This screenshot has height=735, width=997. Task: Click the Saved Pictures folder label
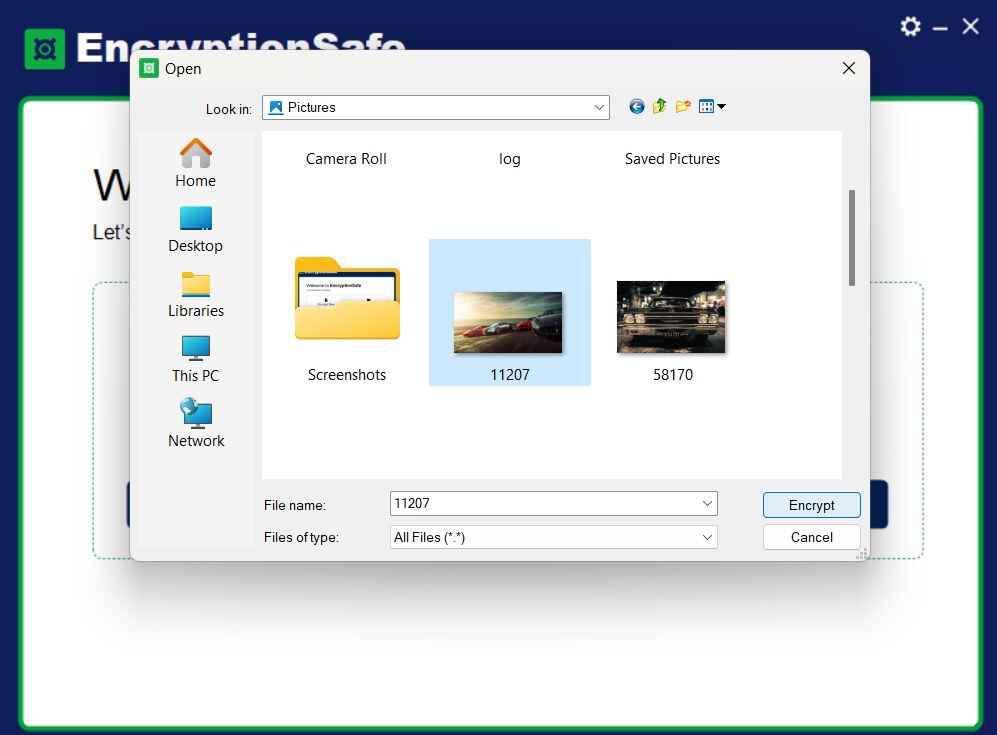click(x=672, y=158)
